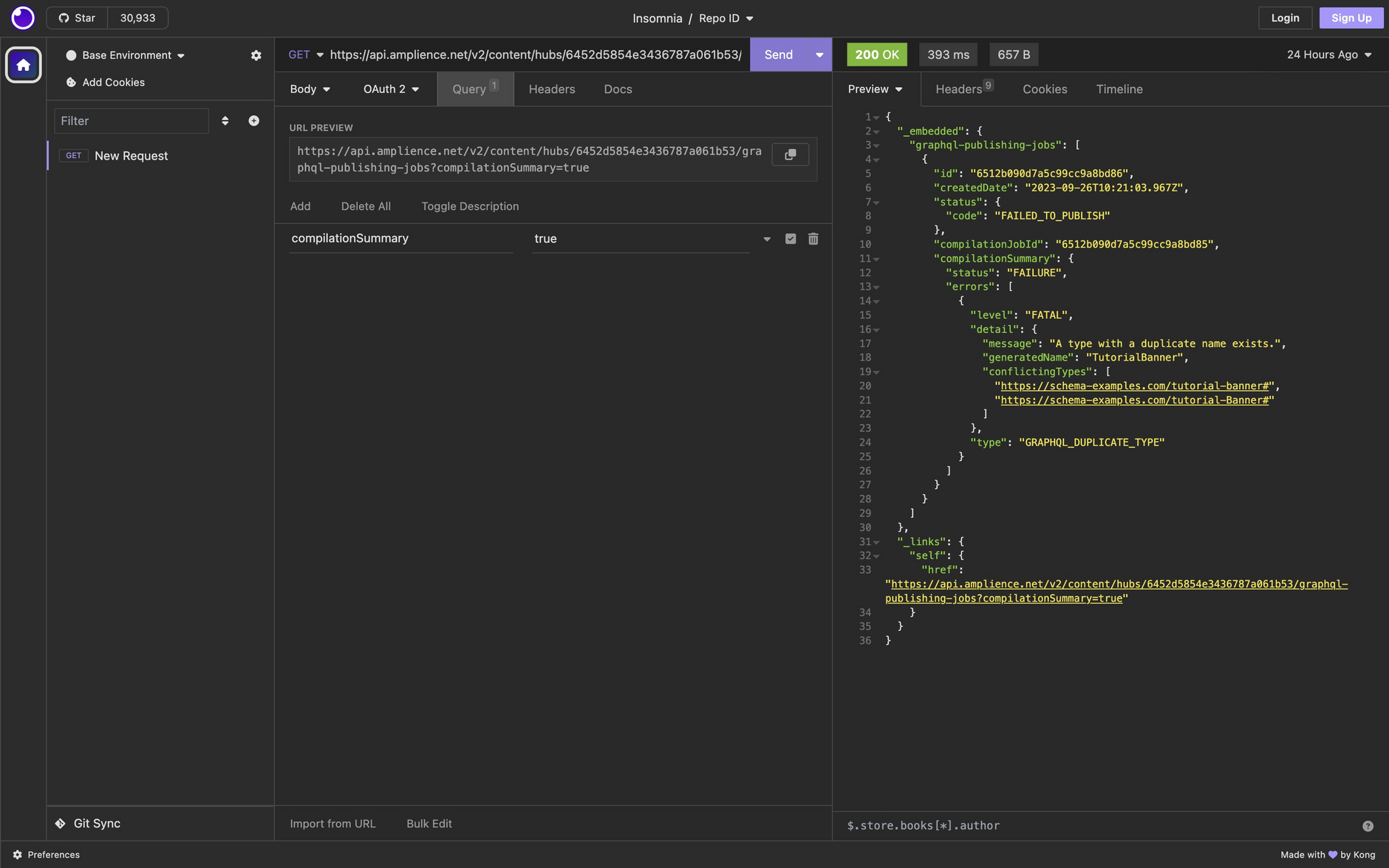
Task: Copy the URL preview to clipboard
Action: [x=790, y=154]
